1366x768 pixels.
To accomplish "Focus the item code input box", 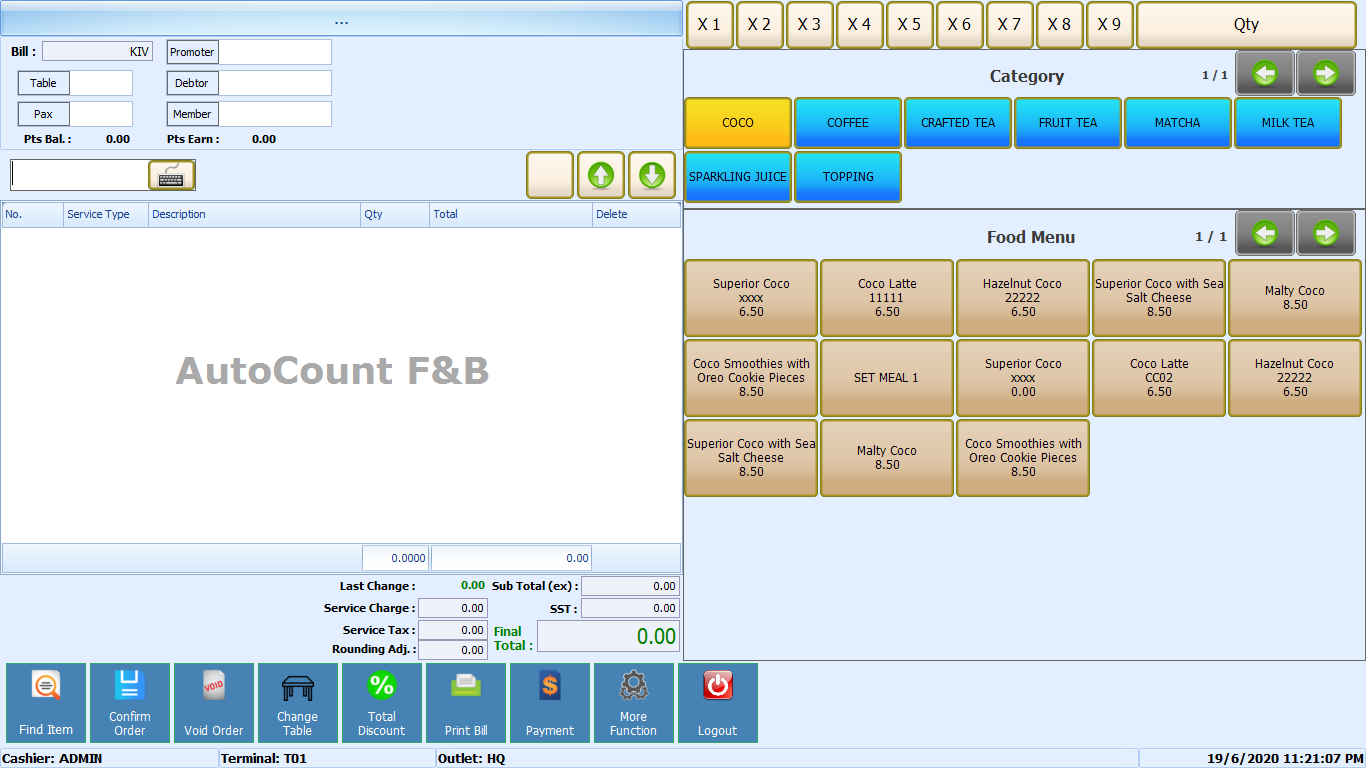I will point(80,175).
